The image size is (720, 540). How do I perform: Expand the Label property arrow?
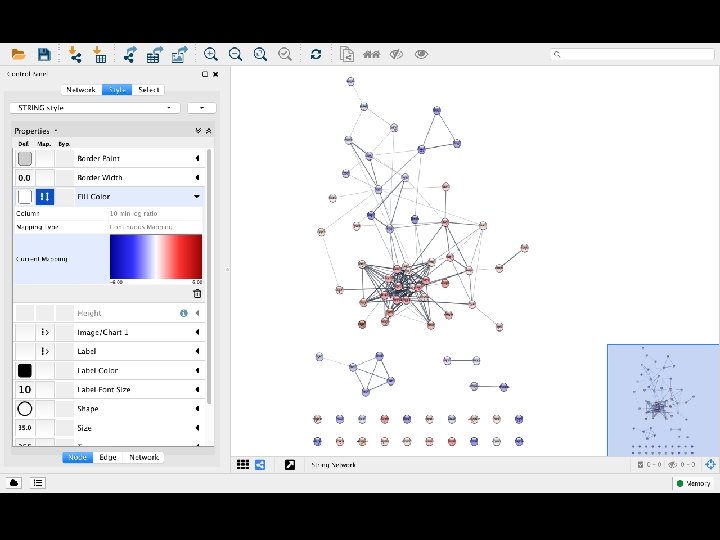[197, 351]
